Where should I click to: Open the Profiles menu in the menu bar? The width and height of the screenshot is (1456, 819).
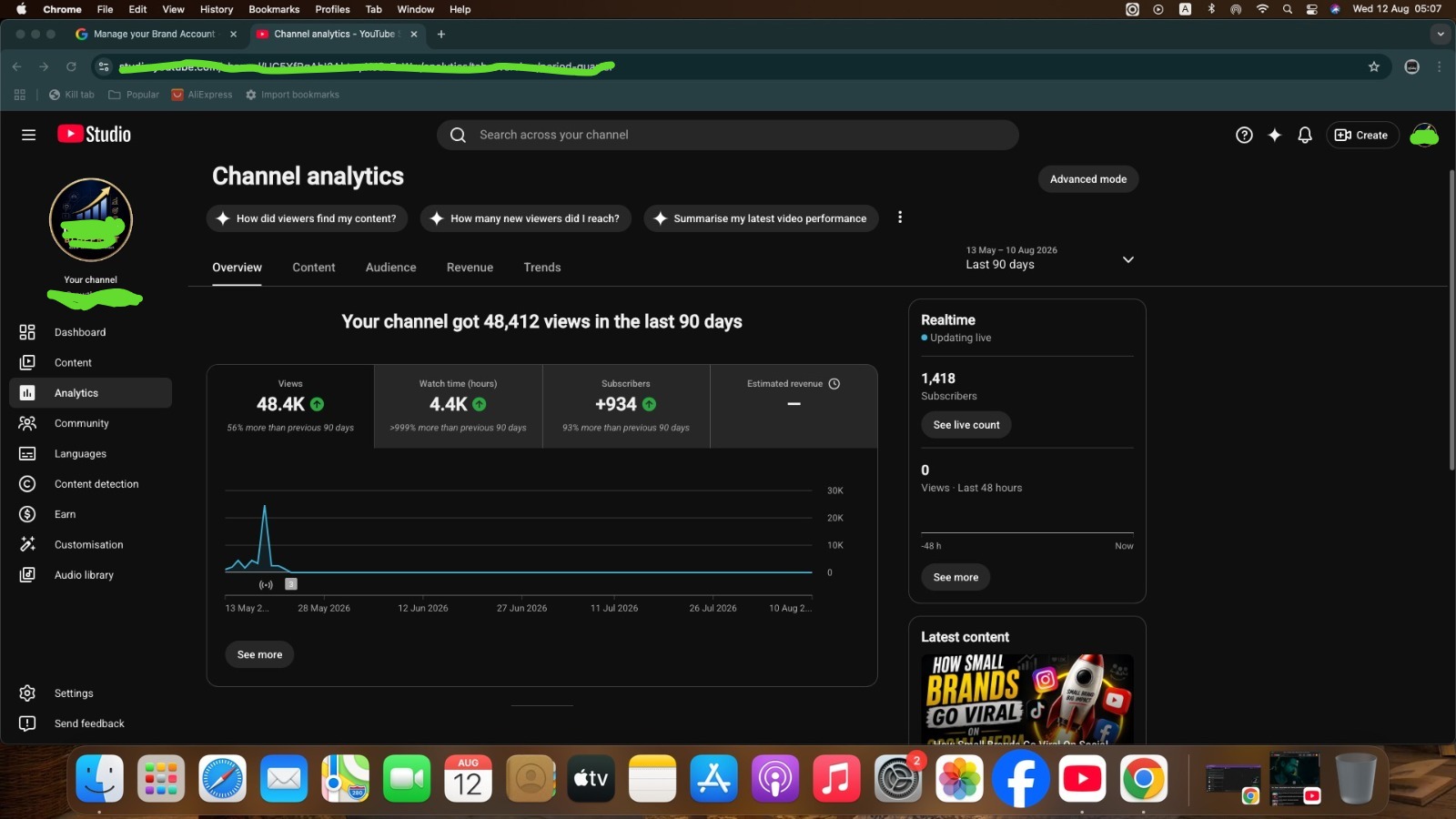click(x=332, y=9)
